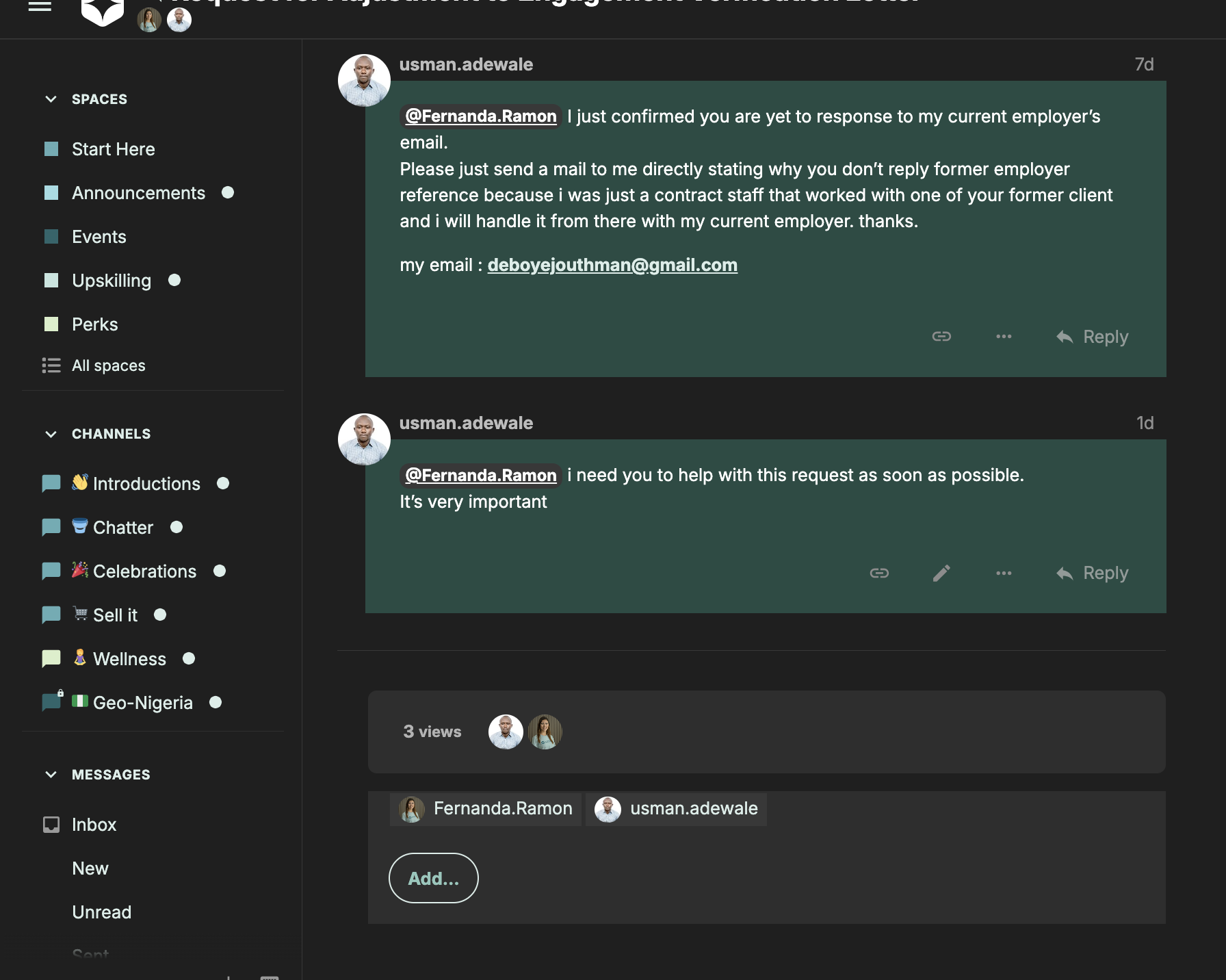This screenshot has width=1226, height=980.
Task: Click the edit pencil on the 1d message
Action: point(941,573)
